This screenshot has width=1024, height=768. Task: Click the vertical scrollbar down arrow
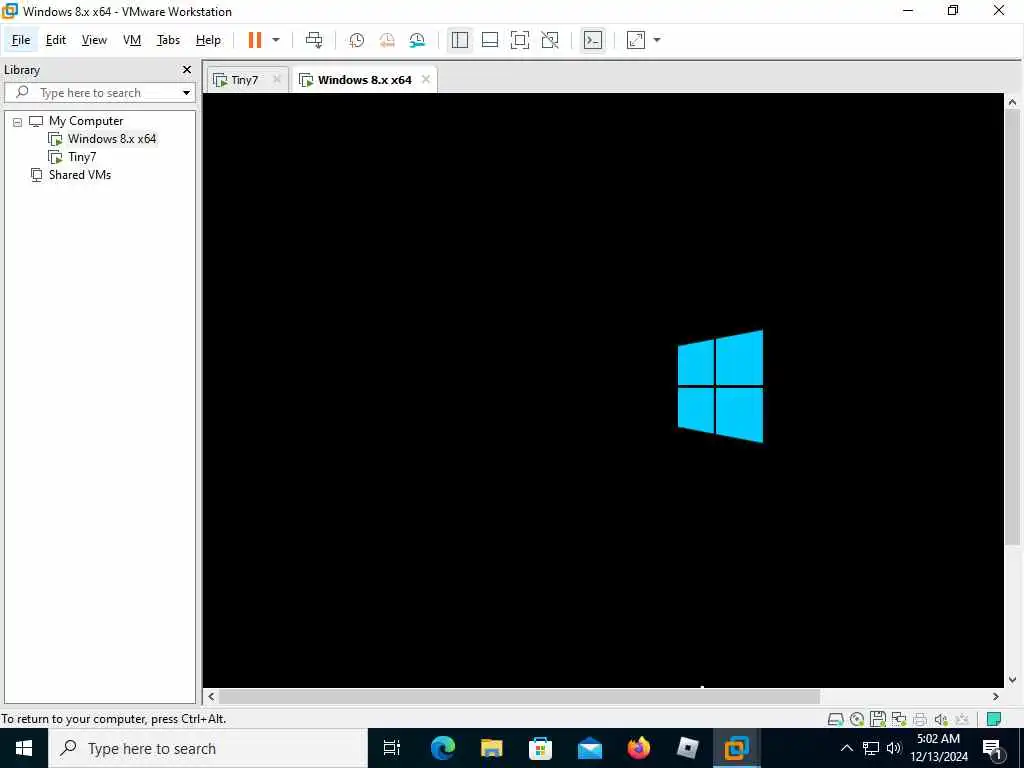[1012, 680]
